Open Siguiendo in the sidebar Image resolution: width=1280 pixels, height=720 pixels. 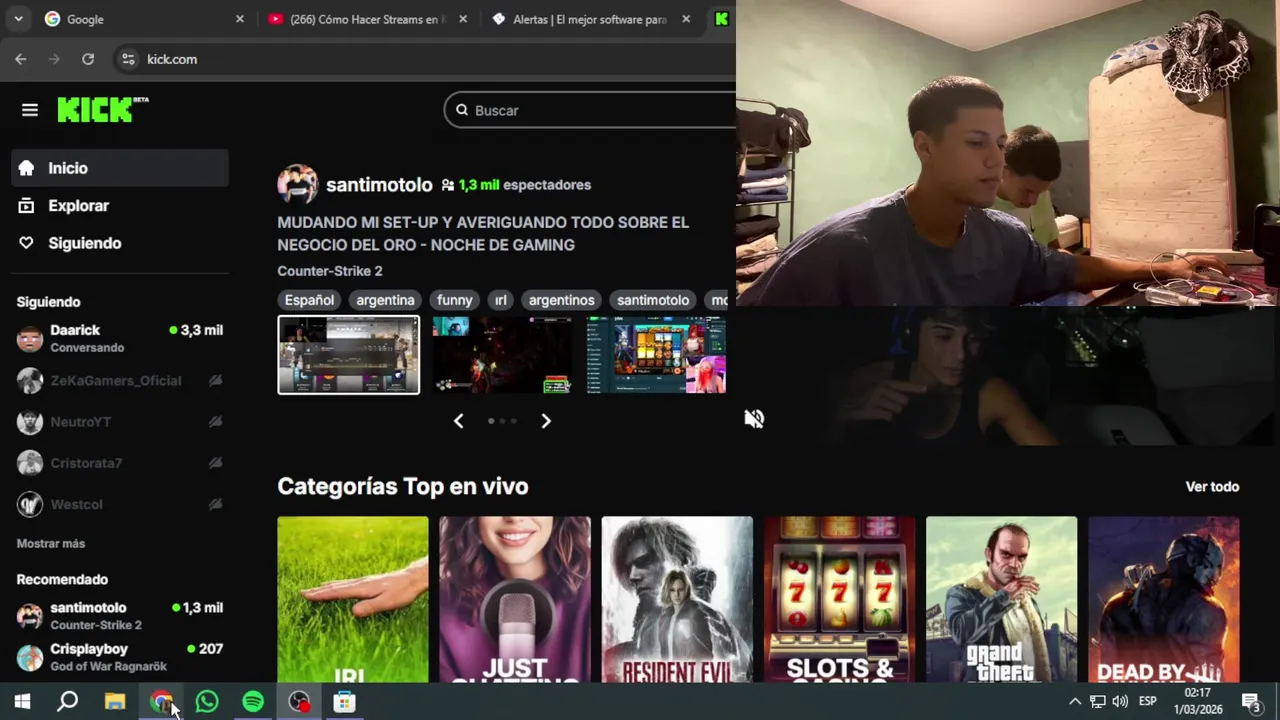point(120,243)
